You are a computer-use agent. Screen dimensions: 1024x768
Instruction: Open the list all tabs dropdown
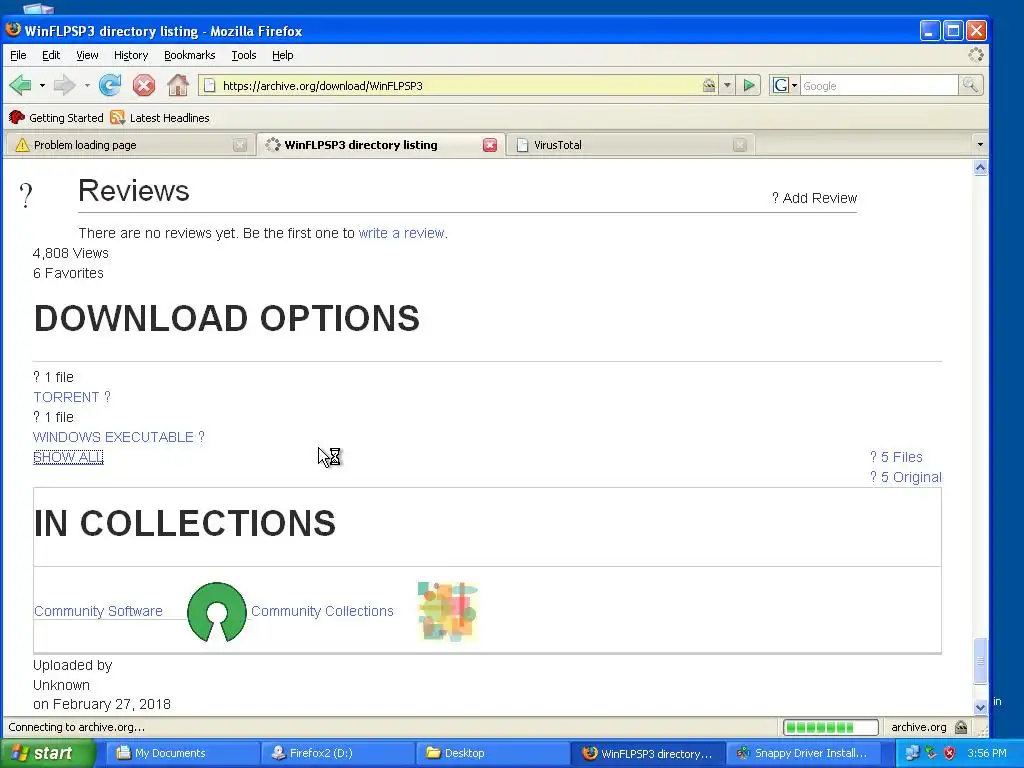(980, 144)
